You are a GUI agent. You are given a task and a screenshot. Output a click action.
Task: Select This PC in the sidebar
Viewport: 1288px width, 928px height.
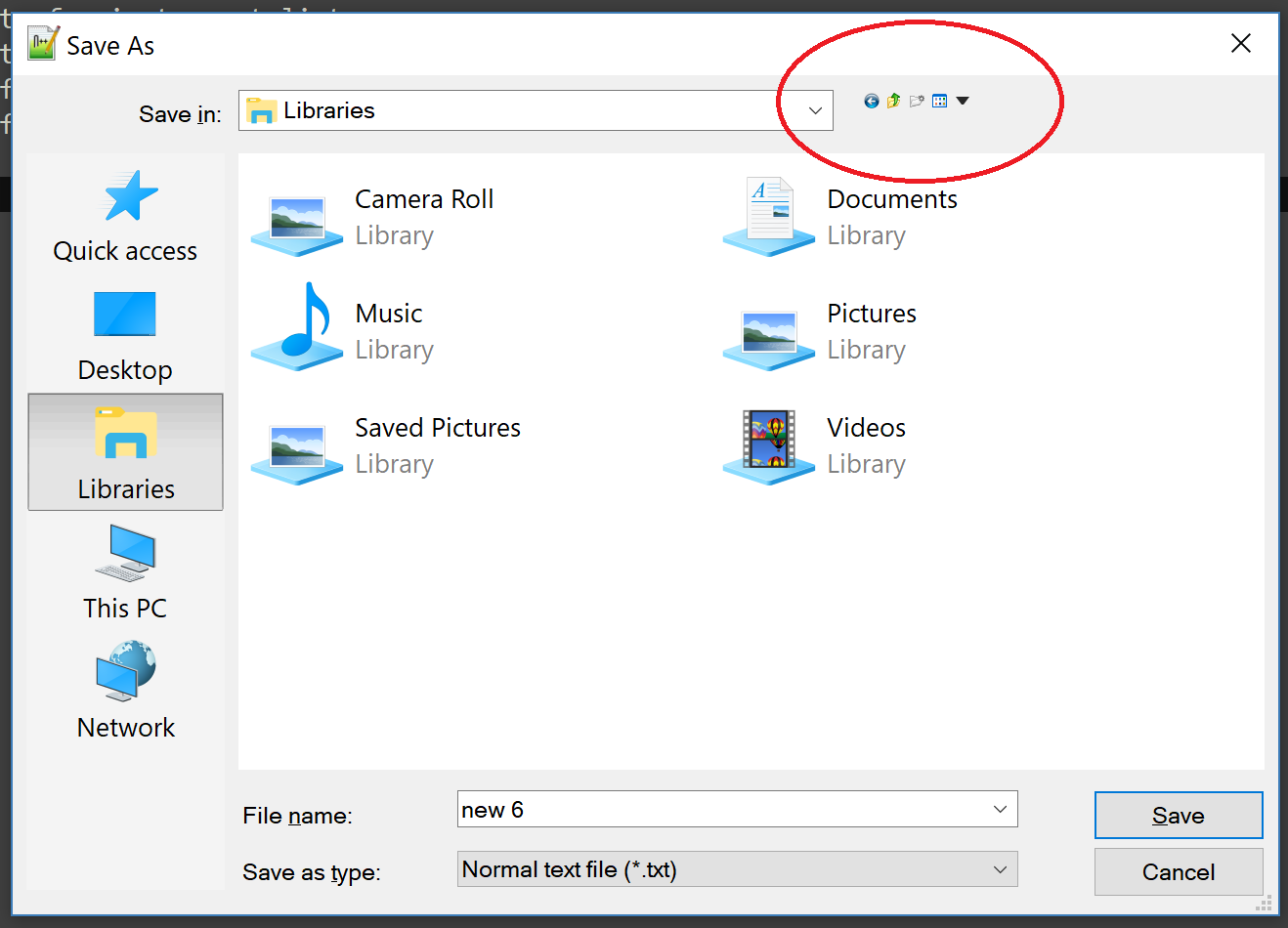tap(125, 574)
